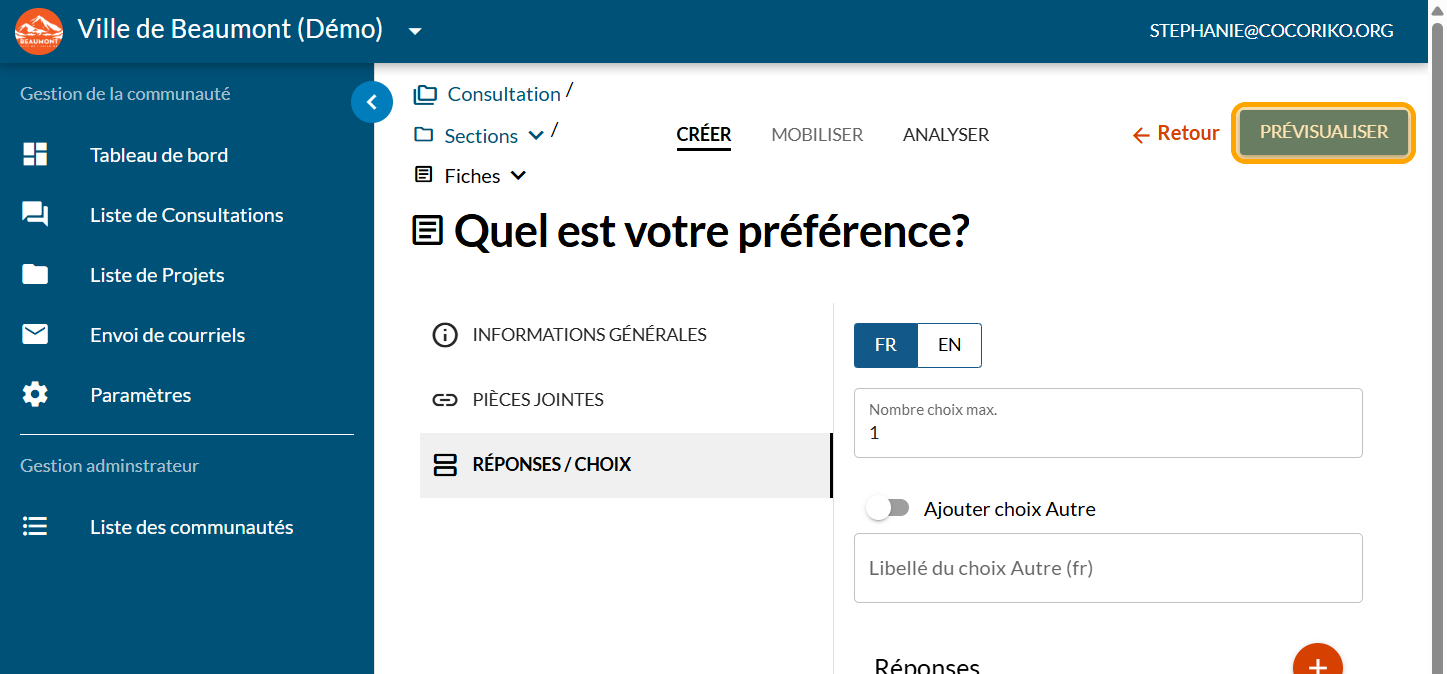Switch language to FR
Viewport: 1447px width, 674px height.
[885, 345]
